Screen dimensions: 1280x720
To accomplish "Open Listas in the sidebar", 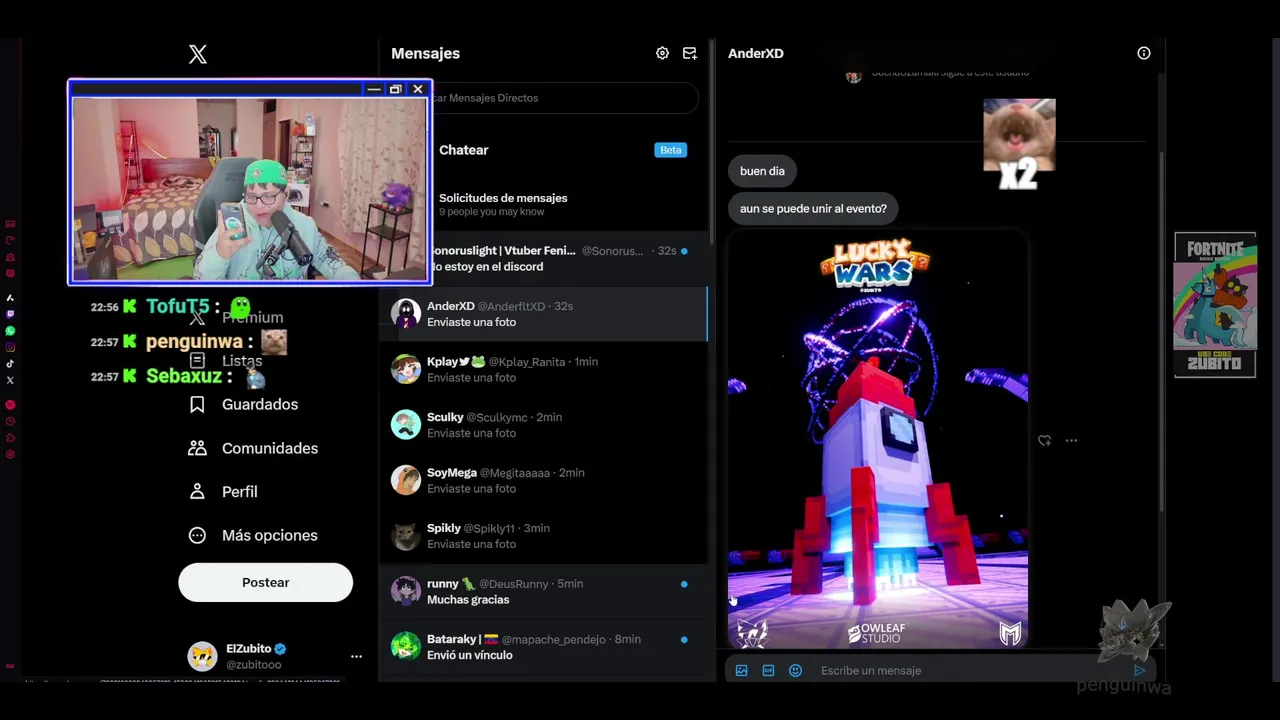I will pyautogui.click(x=228, y=361).
